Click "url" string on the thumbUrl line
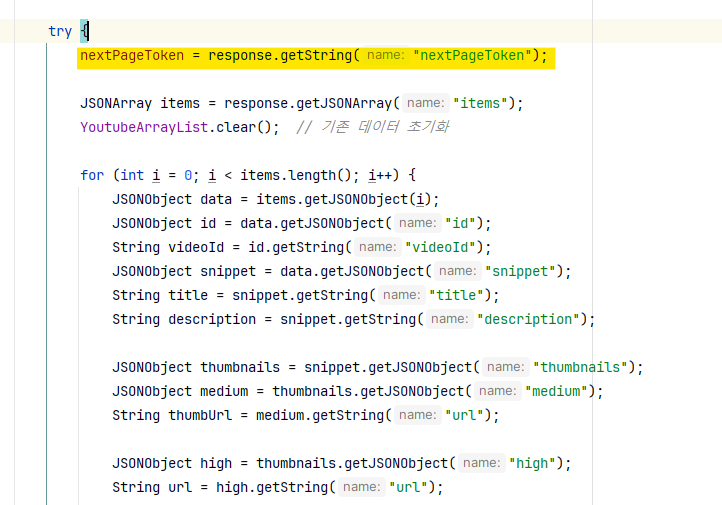The height and width of the screenshot is (505, 722). point(464,415)
